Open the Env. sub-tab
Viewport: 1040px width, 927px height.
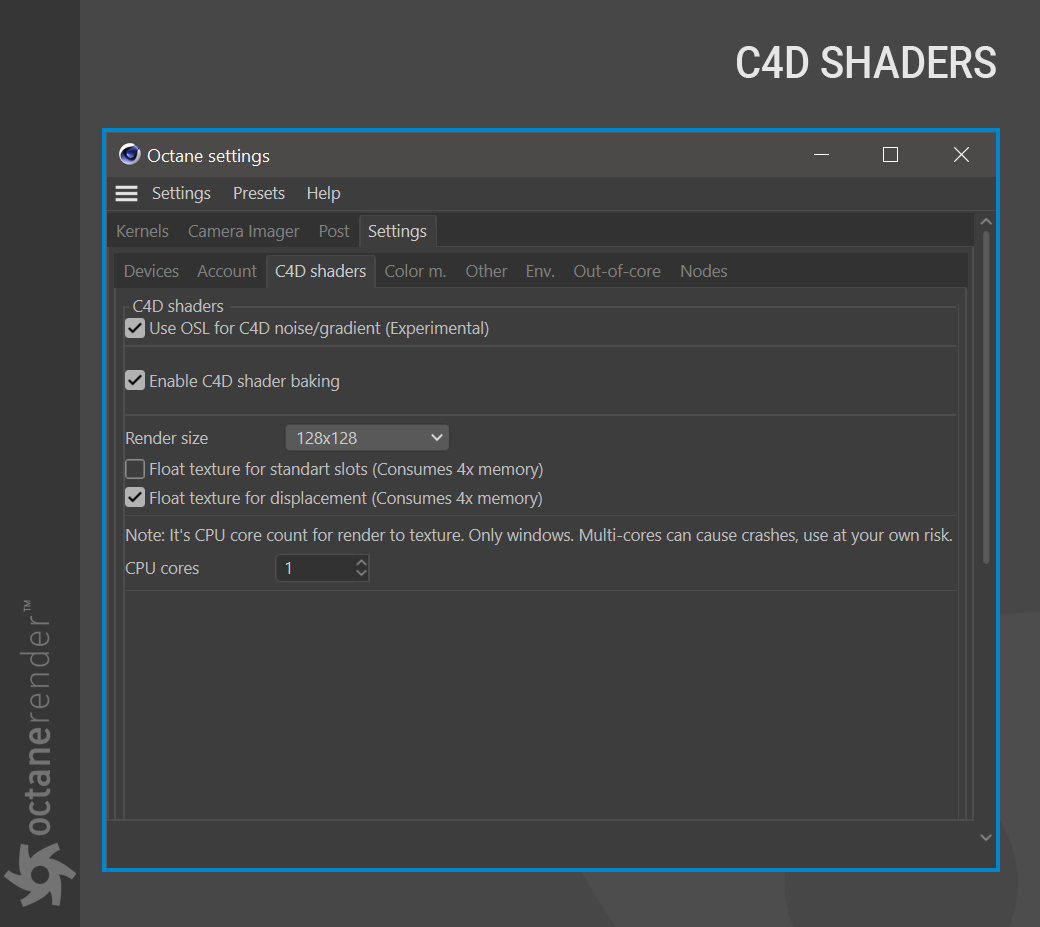[540, 271]
